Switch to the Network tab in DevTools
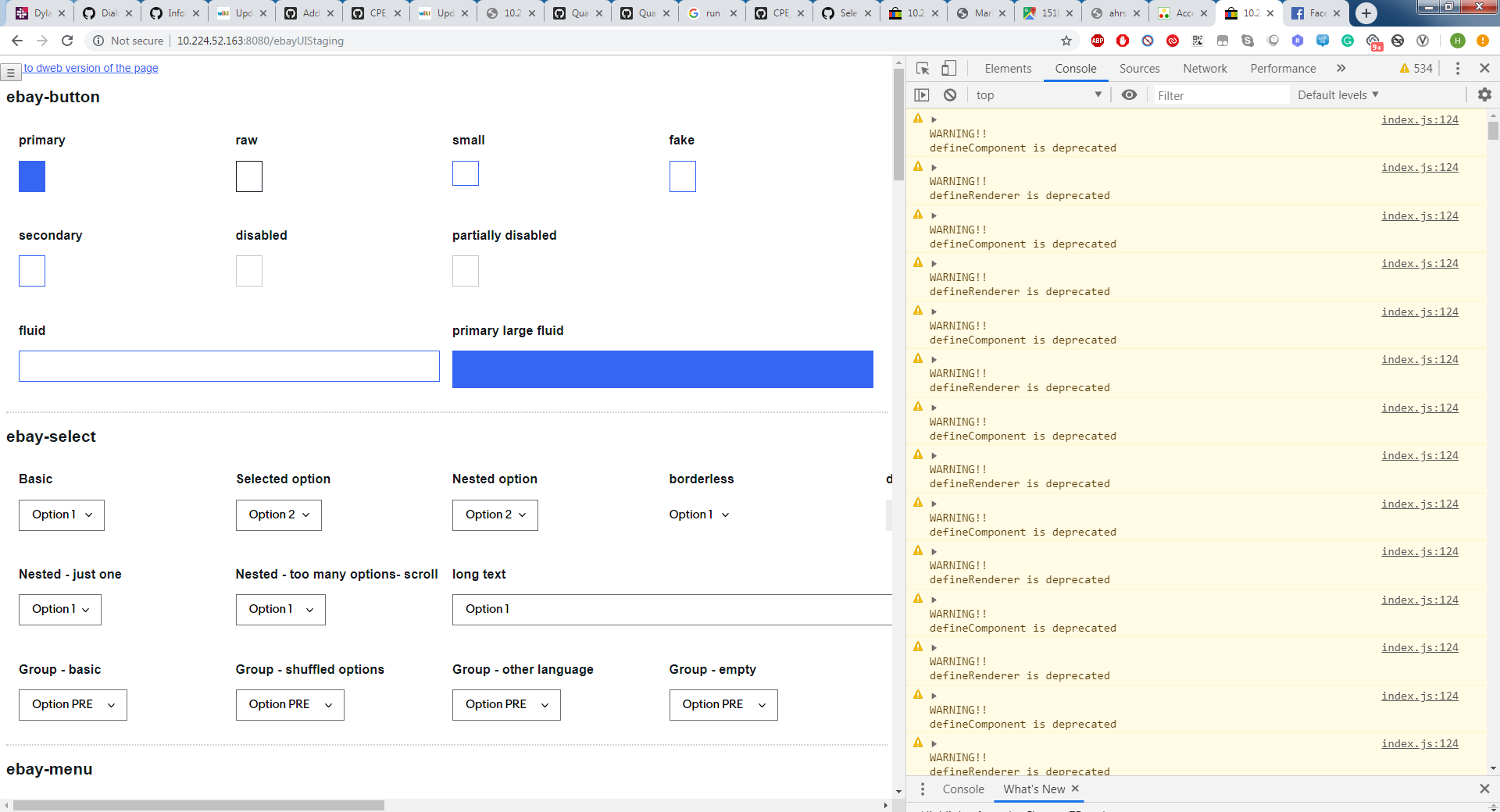Image resolution: width=1500 pixels, height=812 pixels. pyautogui.click(x=1204, y=69)
